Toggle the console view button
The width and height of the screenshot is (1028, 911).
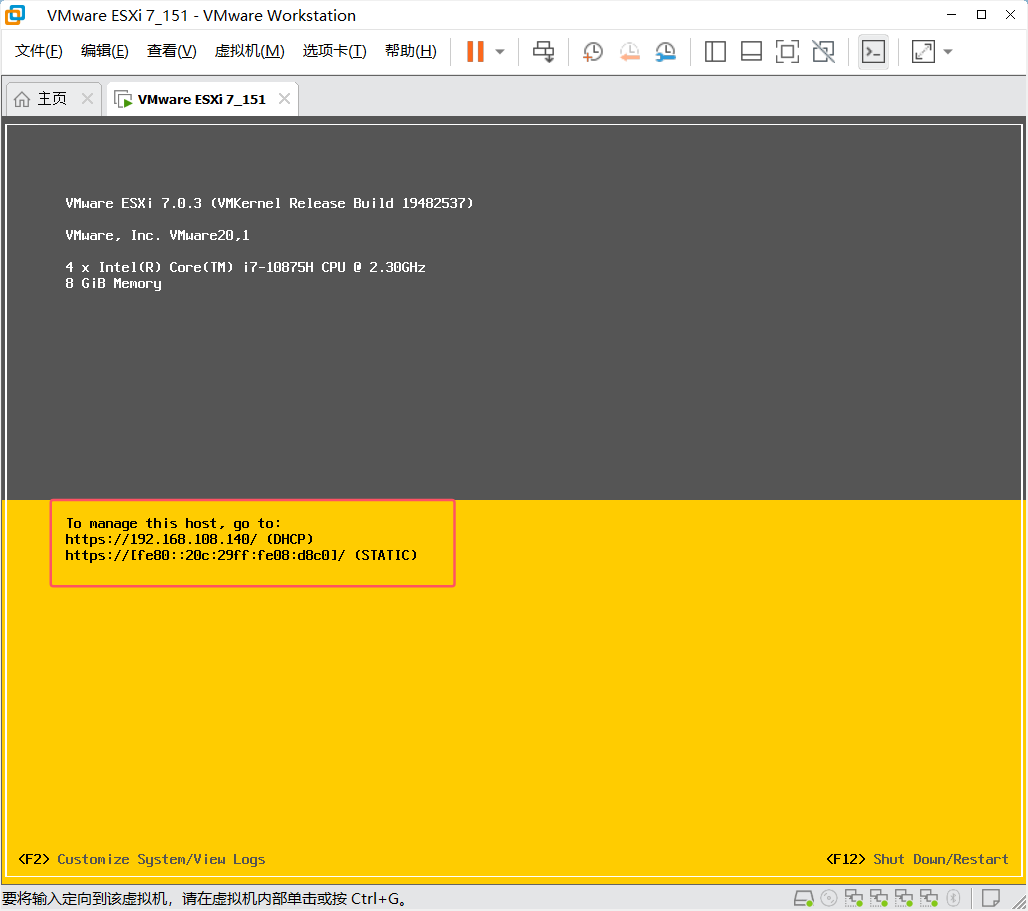pos(873,51)
